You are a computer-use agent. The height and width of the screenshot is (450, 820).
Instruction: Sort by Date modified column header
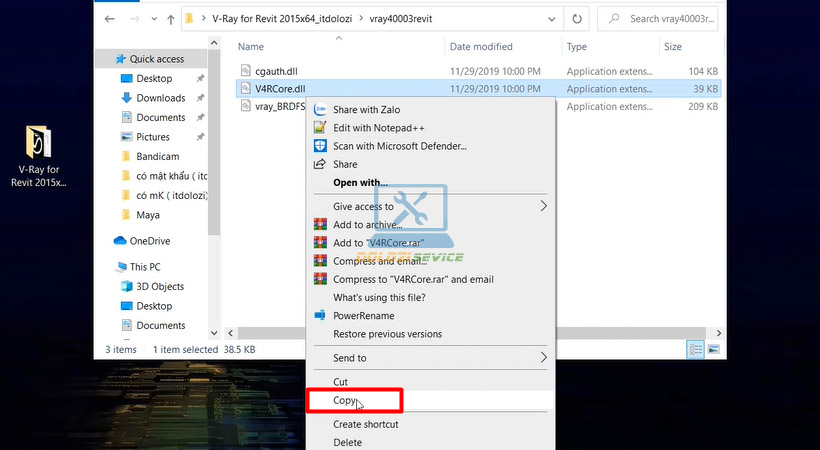[x=481, y=47]
